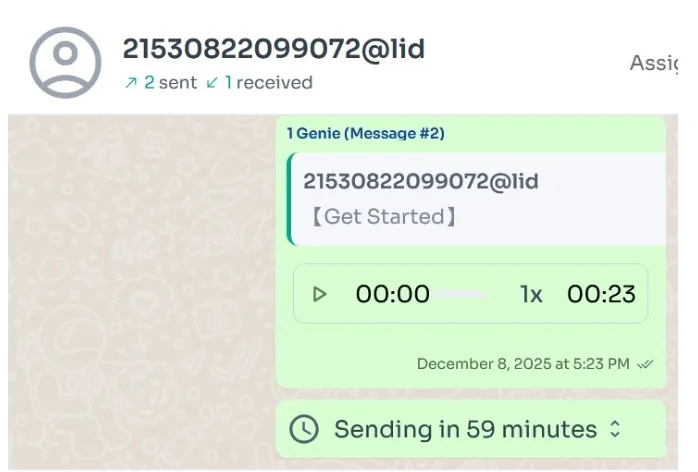Click the sent arrow icon in the header
The width and height of the screenshot is (698, 472).
(x=130, y=83)
